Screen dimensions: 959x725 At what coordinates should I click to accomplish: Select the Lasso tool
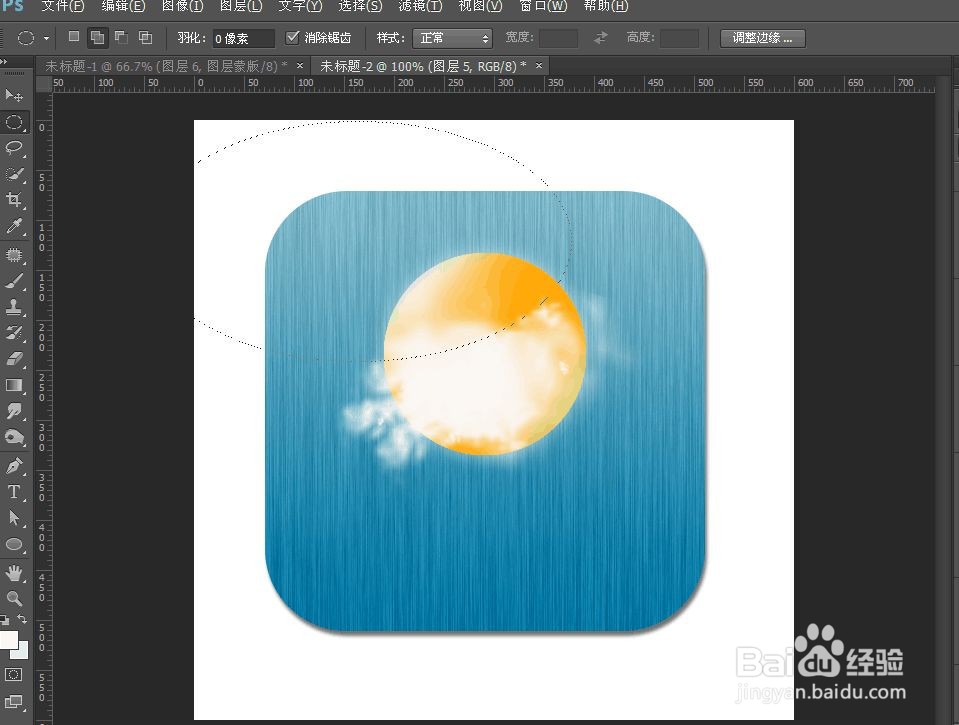[13, 147]
